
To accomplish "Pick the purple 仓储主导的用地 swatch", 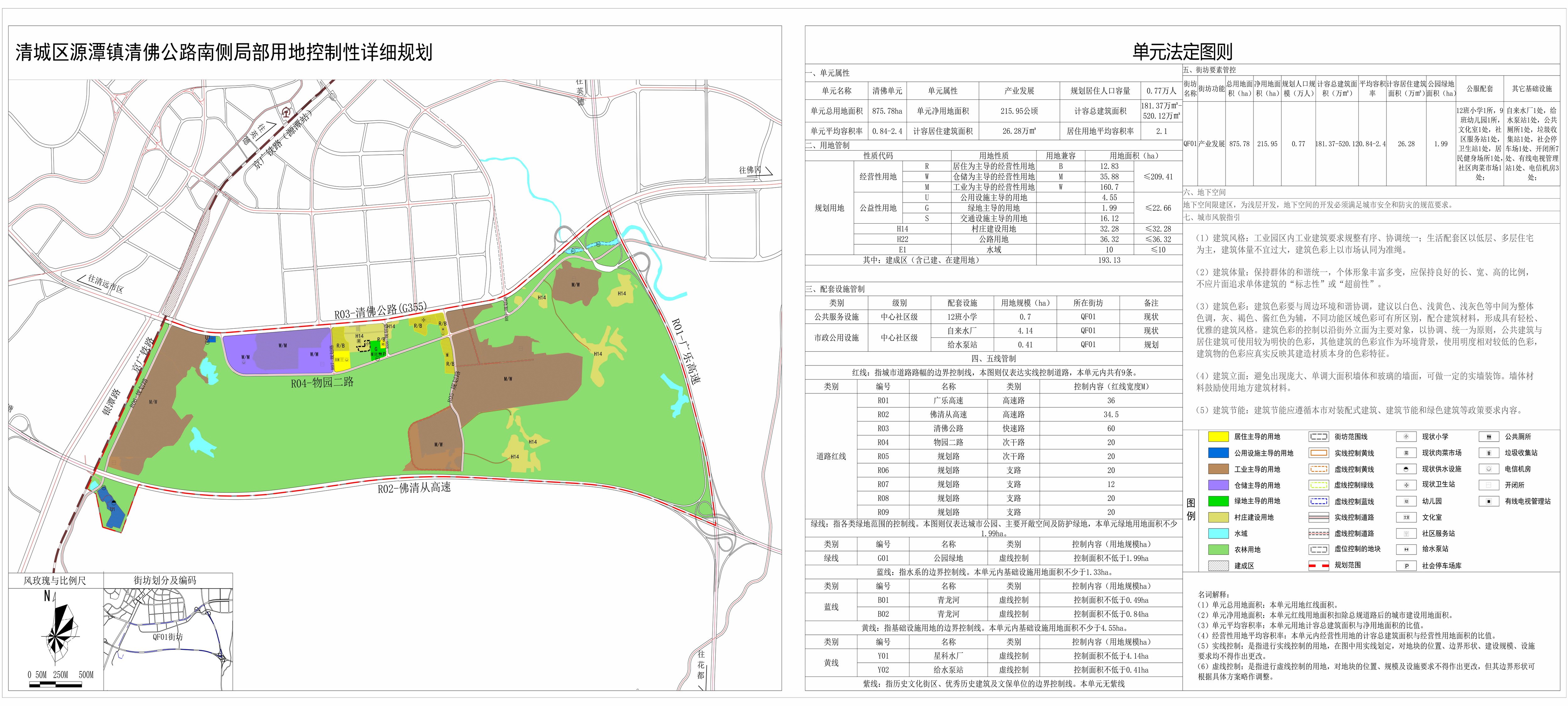I will click(1218, 485).
